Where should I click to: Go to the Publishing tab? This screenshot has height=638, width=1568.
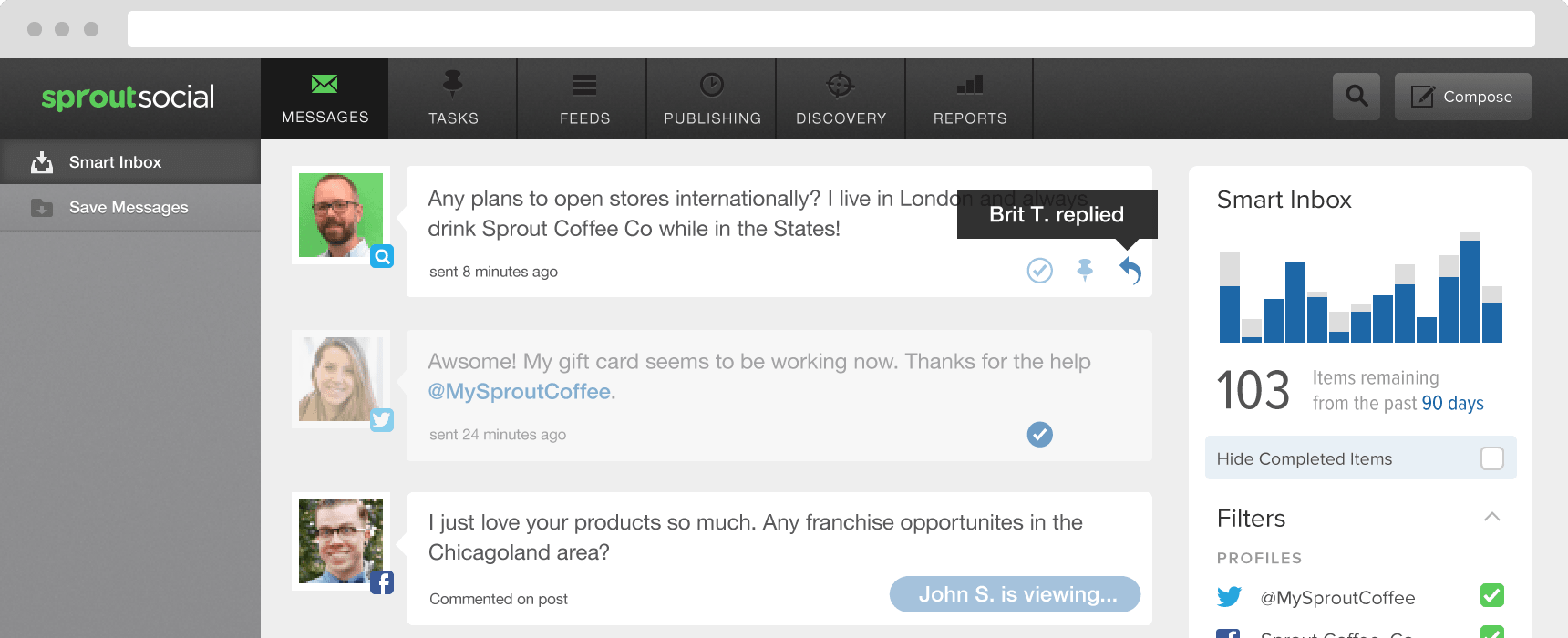(712, 98)
